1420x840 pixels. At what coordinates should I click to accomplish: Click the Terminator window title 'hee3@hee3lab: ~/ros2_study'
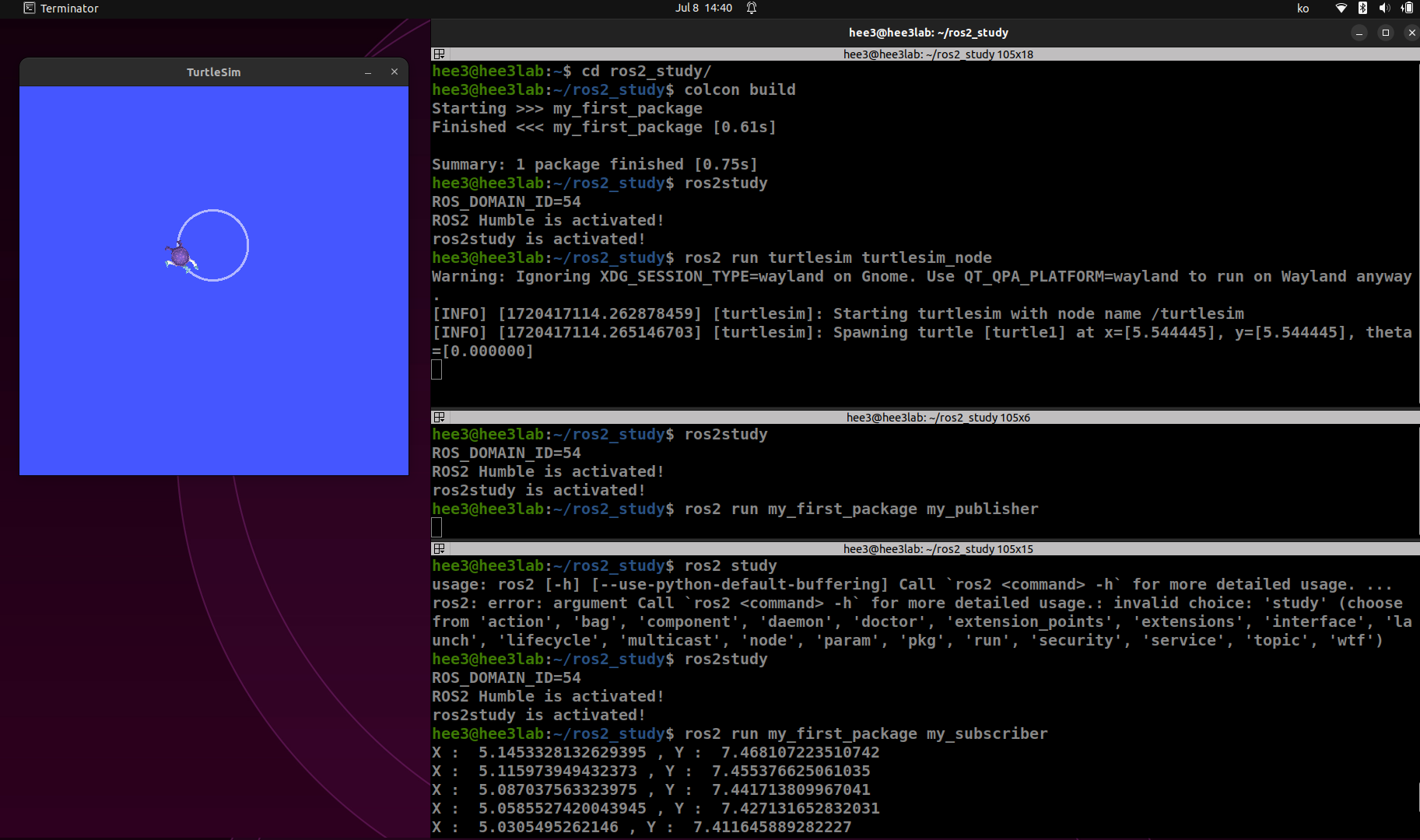[x=928, y=33]
